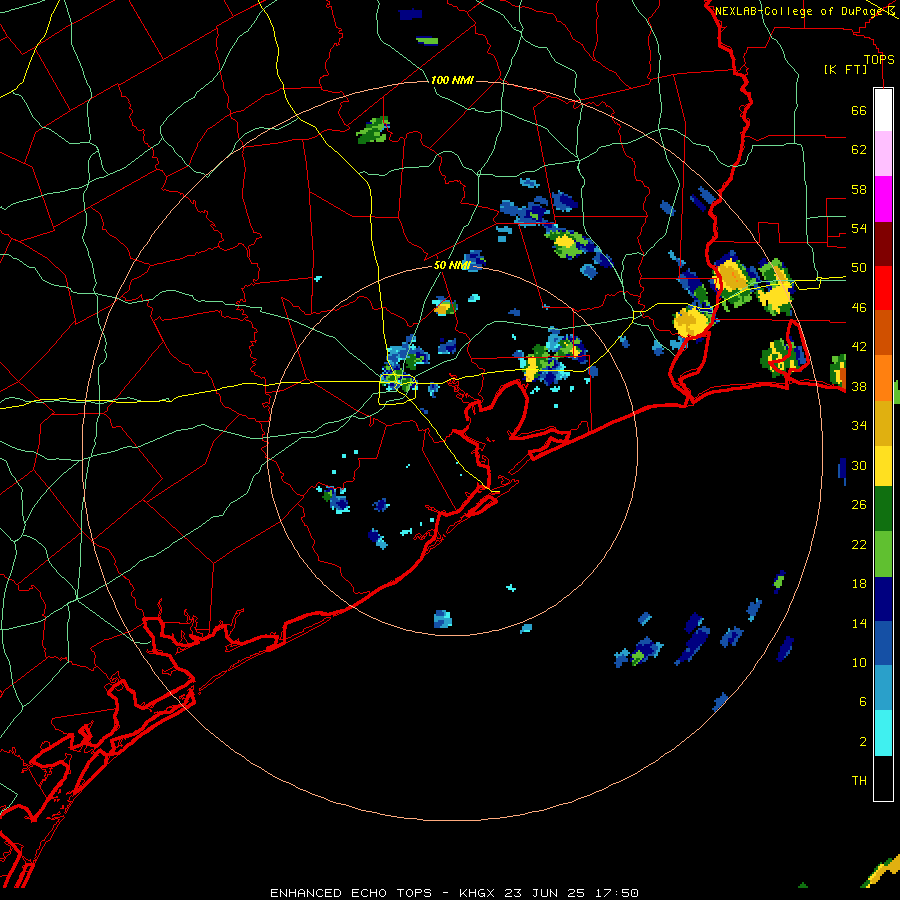Click the light pink swatch in the legend
This screenshot has width=900, height=900.
883,154
